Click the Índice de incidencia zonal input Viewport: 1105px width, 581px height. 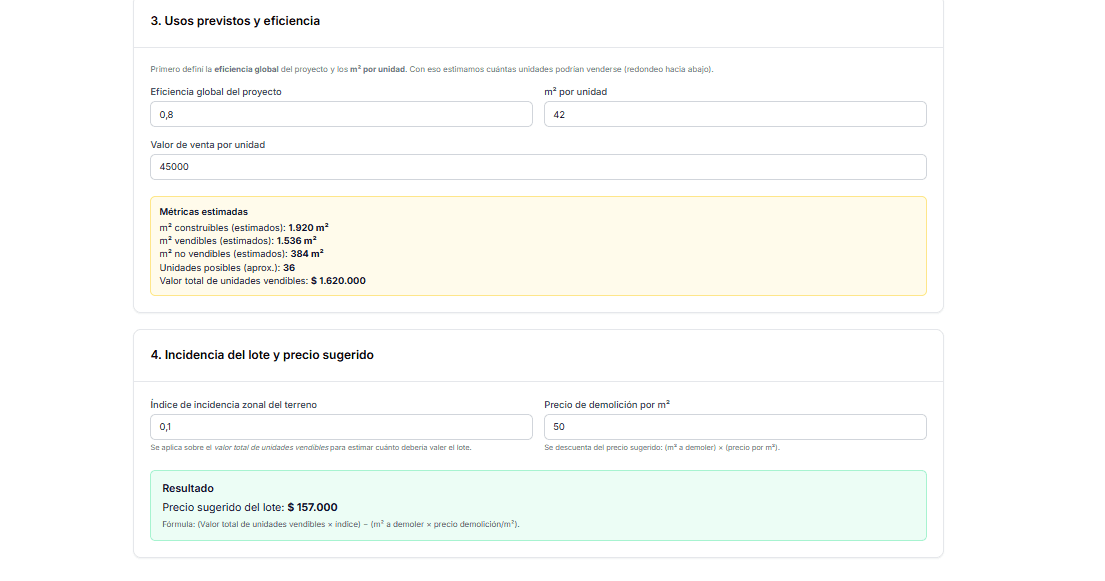tap(341, 427)
